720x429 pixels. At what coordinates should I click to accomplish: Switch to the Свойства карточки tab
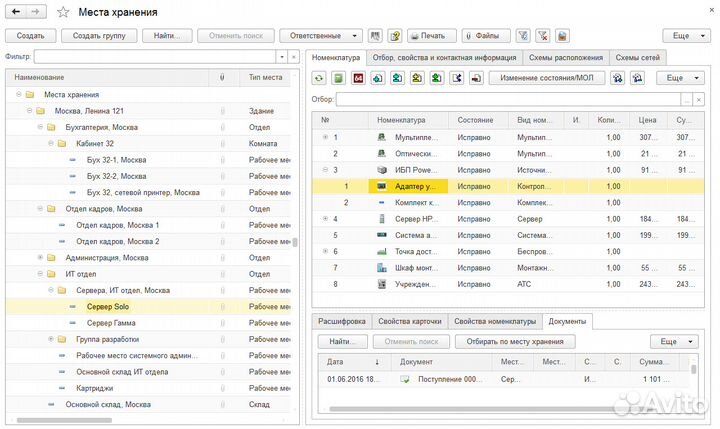tap(410, 321)
